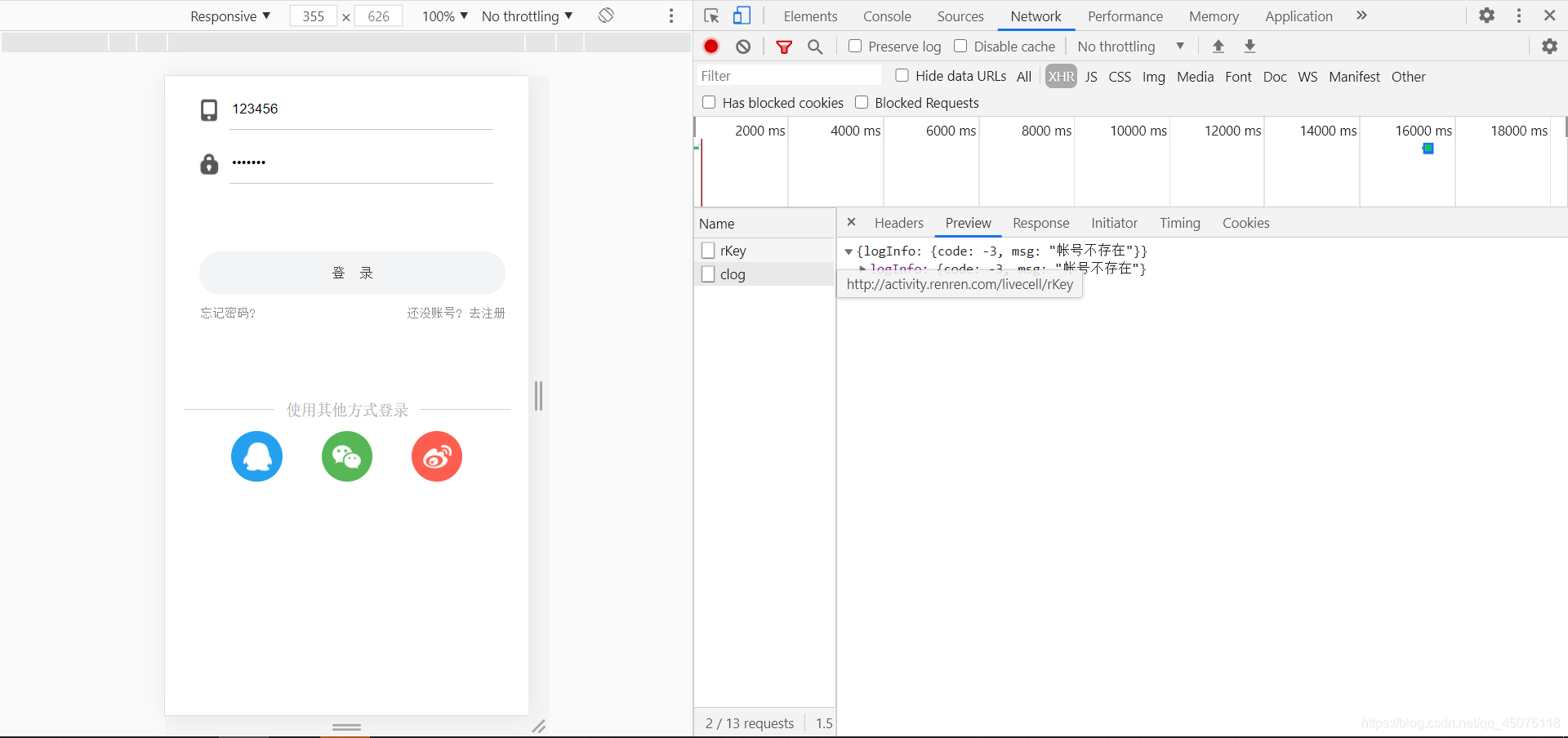Click the inspect element picker icon
1568x738 pixels.
point(711,16)
